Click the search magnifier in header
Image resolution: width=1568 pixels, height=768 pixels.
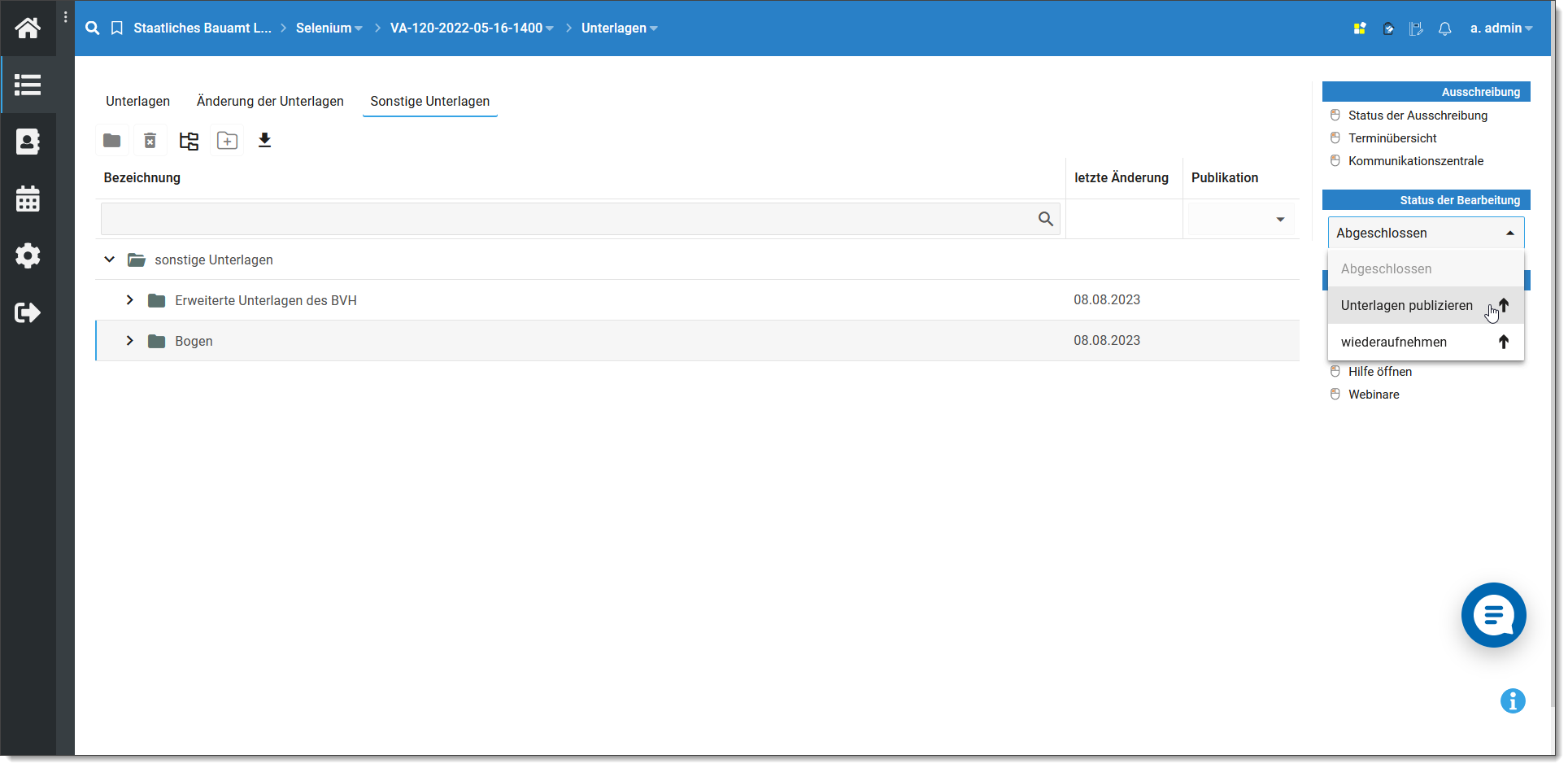pyautogui.click(x=93, y=28)
